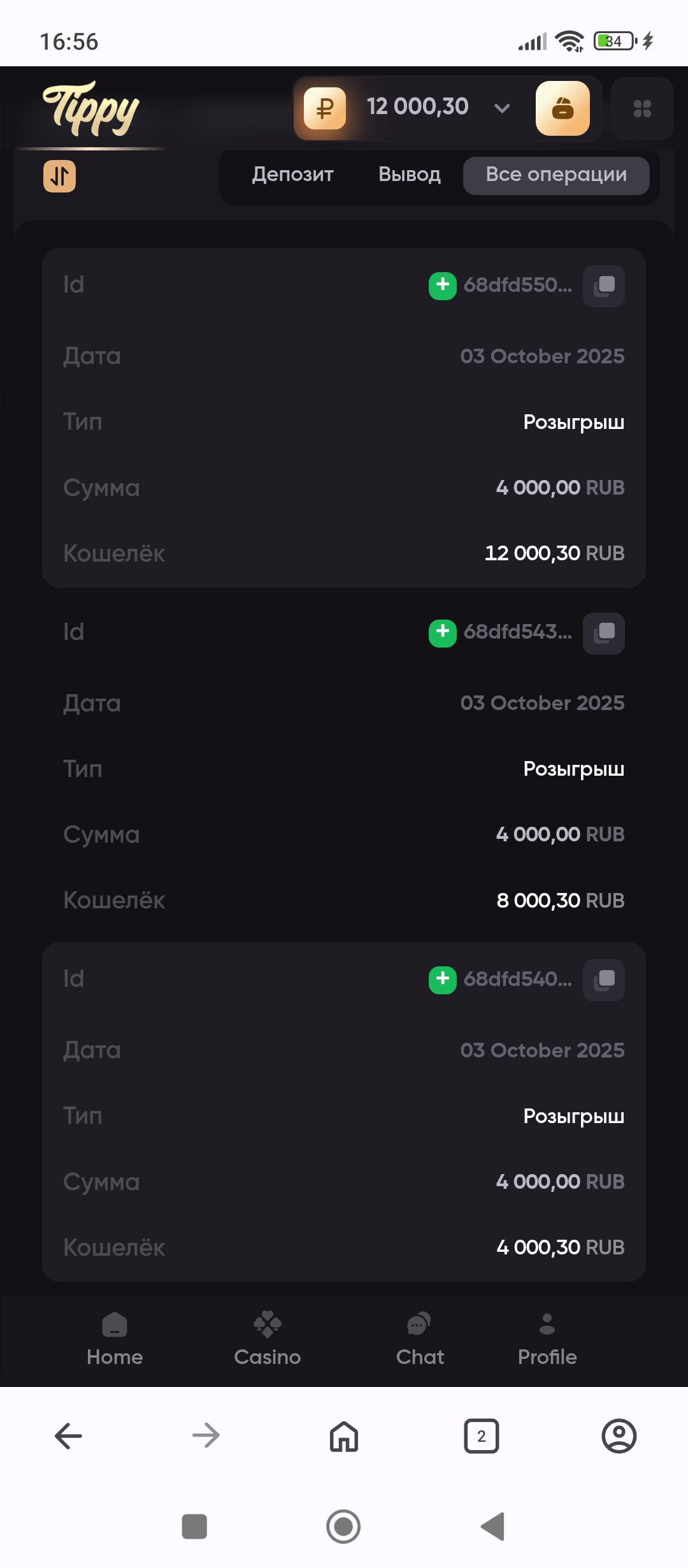Open browser tabs switcher showing 2

[x=482, y=1436]
